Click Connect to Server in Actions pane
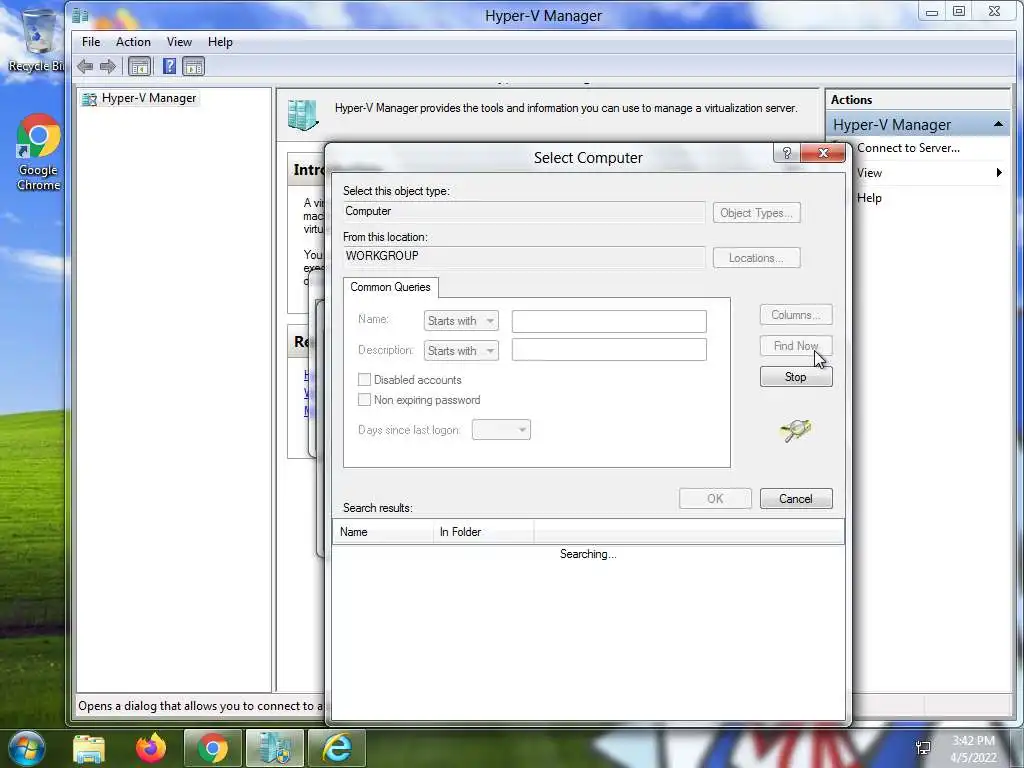This screenshot has width=1024, height=768. coord(908,148)
